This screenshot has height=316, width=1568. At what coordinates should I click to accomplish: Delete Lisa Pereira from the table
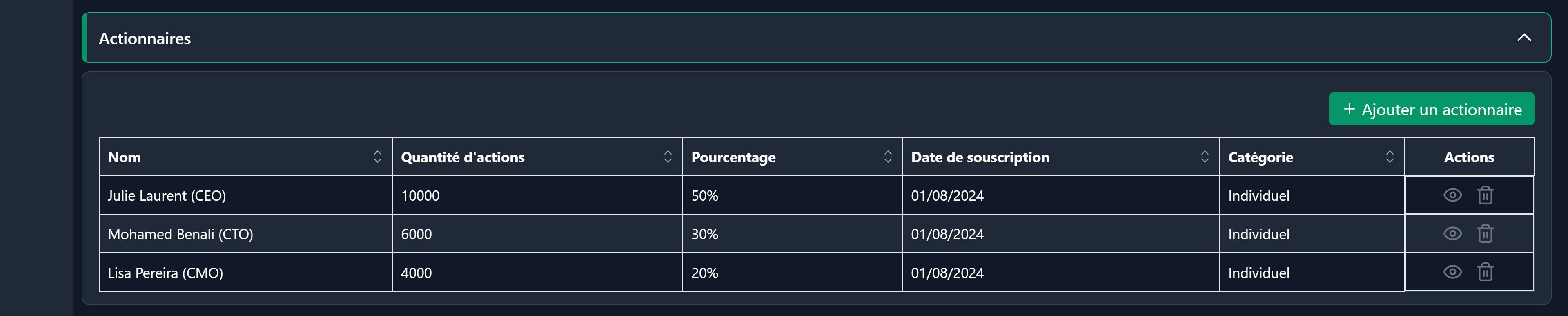(x=1485, y=273)
